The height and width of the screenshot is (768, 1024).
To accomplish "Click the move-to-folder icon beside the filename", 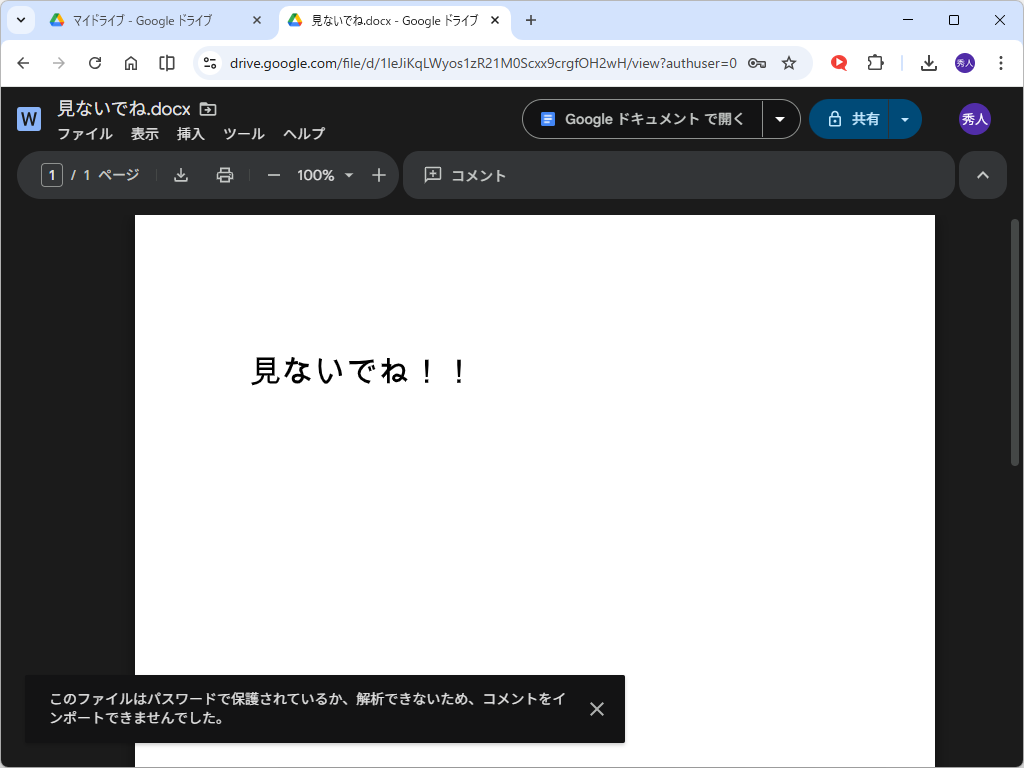I will tap(208, 108).
